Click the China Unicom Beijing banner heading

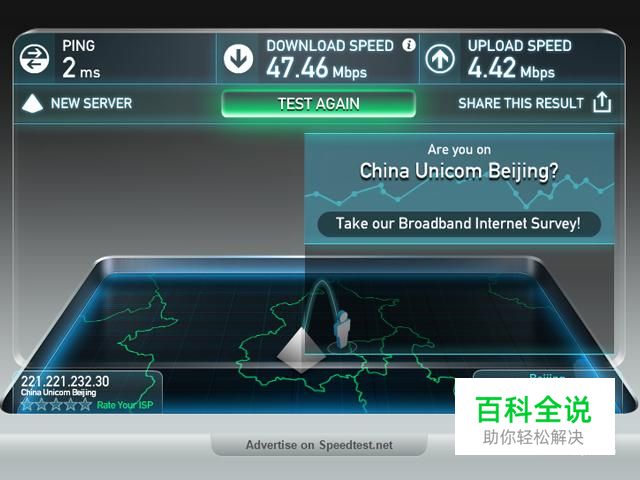459,171
